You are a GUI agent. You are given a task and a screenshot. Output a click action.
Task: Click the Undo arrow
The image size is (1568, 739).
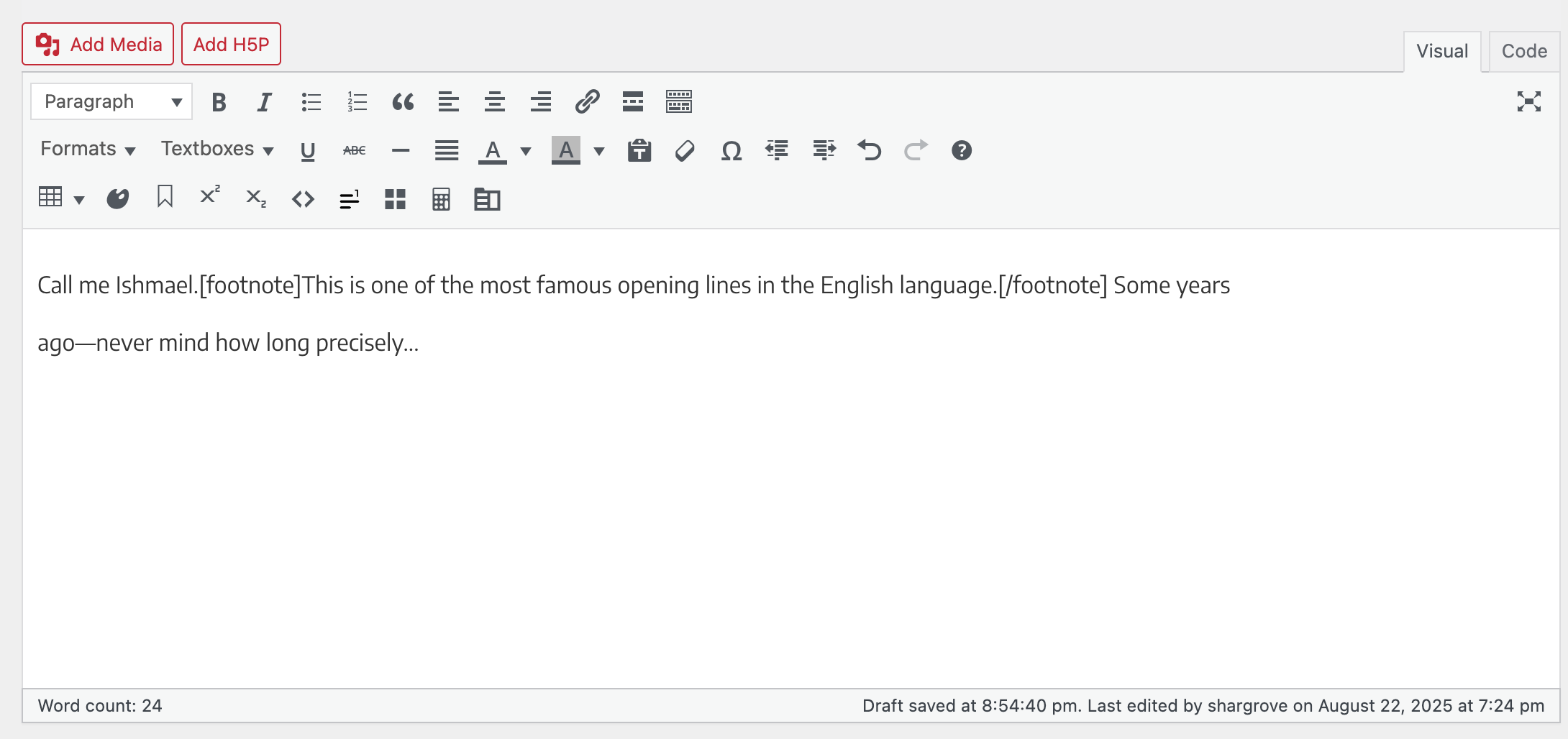pos(869,151)
